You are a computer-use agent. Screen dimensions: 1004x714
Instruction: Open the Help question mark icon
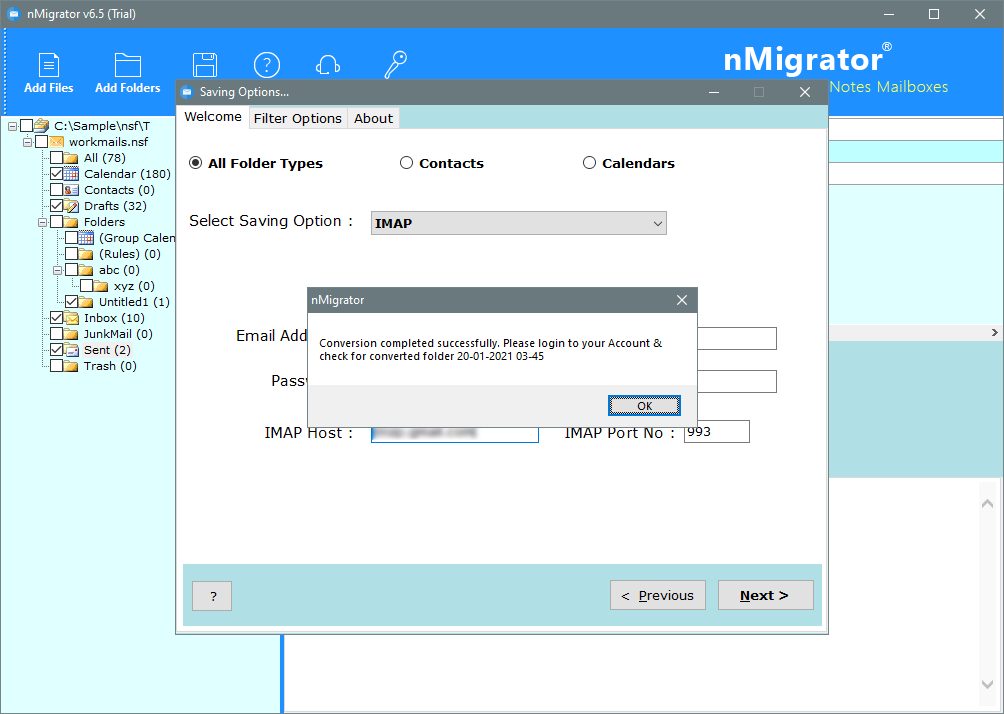(x=266, y=65)
